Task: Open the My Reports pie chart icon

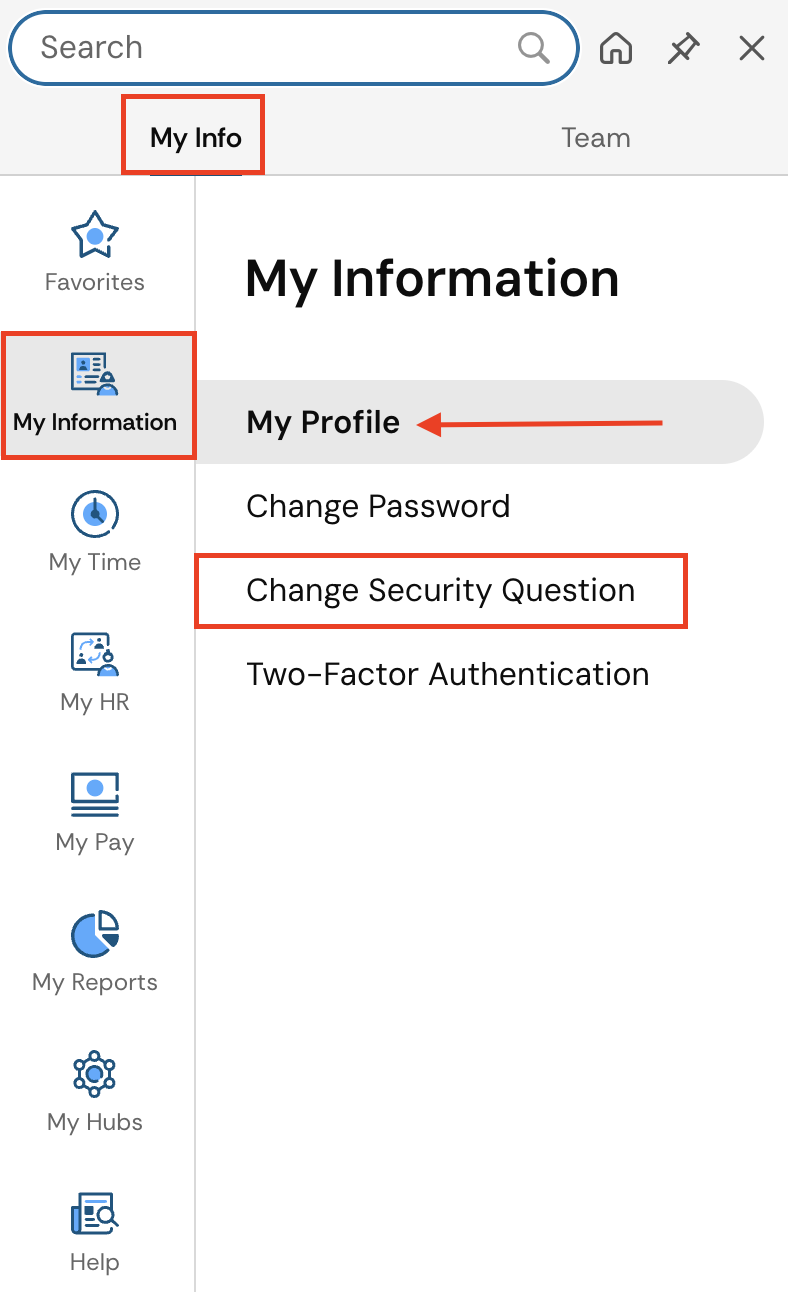Action: pos(95,934)
